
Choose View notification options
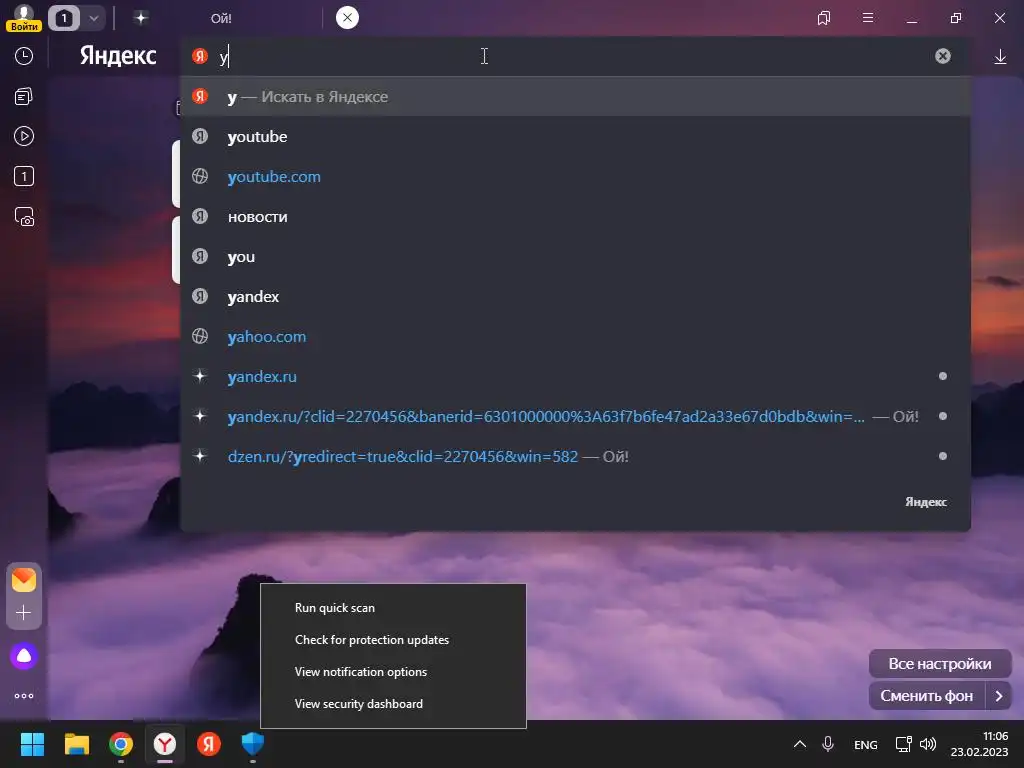[393, 672]
